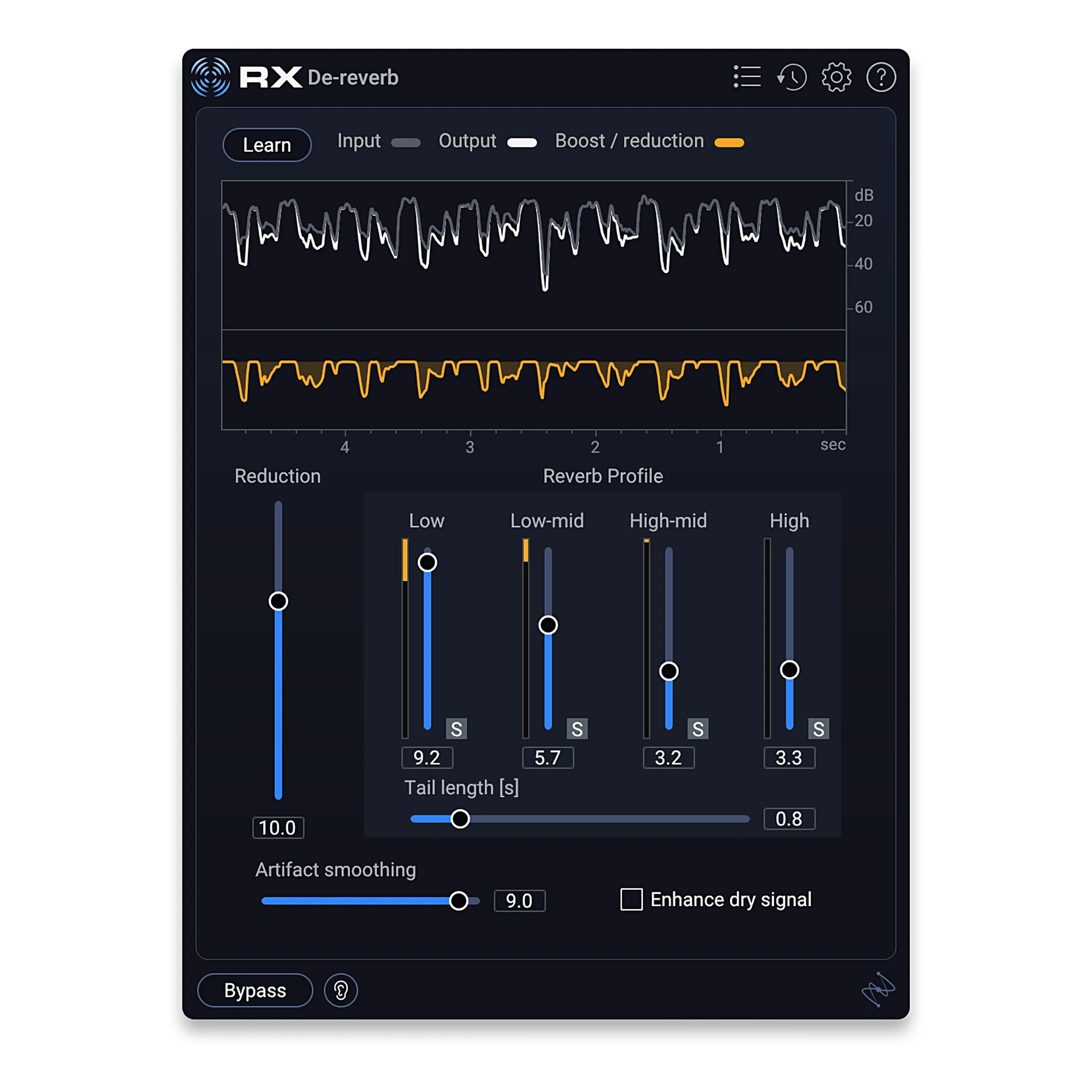
Task: Click the Low band slider handle
Action: click(x=427, y=562)
